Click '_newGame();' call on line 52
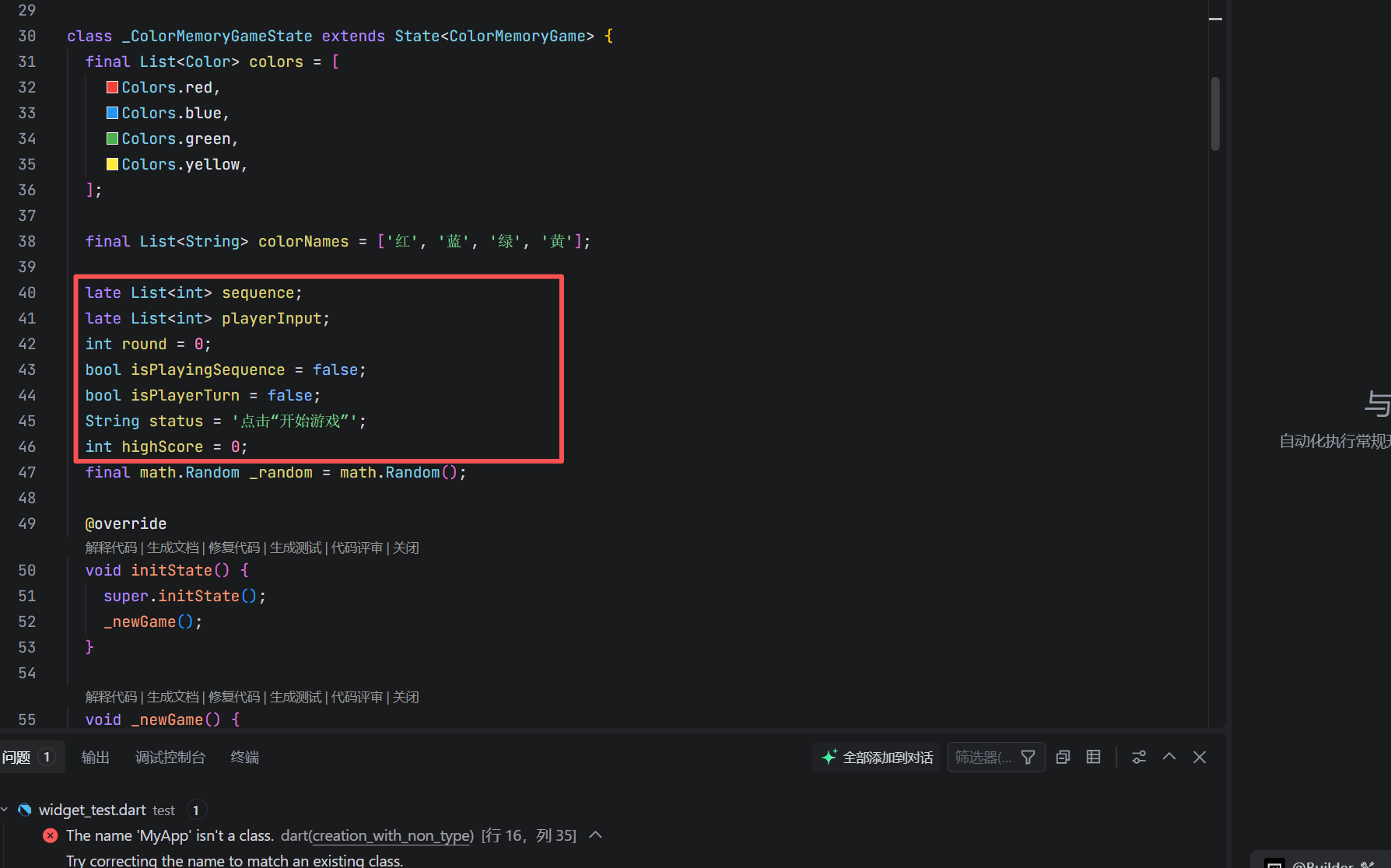This screenshot has width=1391, height=868. coord(152,621)
